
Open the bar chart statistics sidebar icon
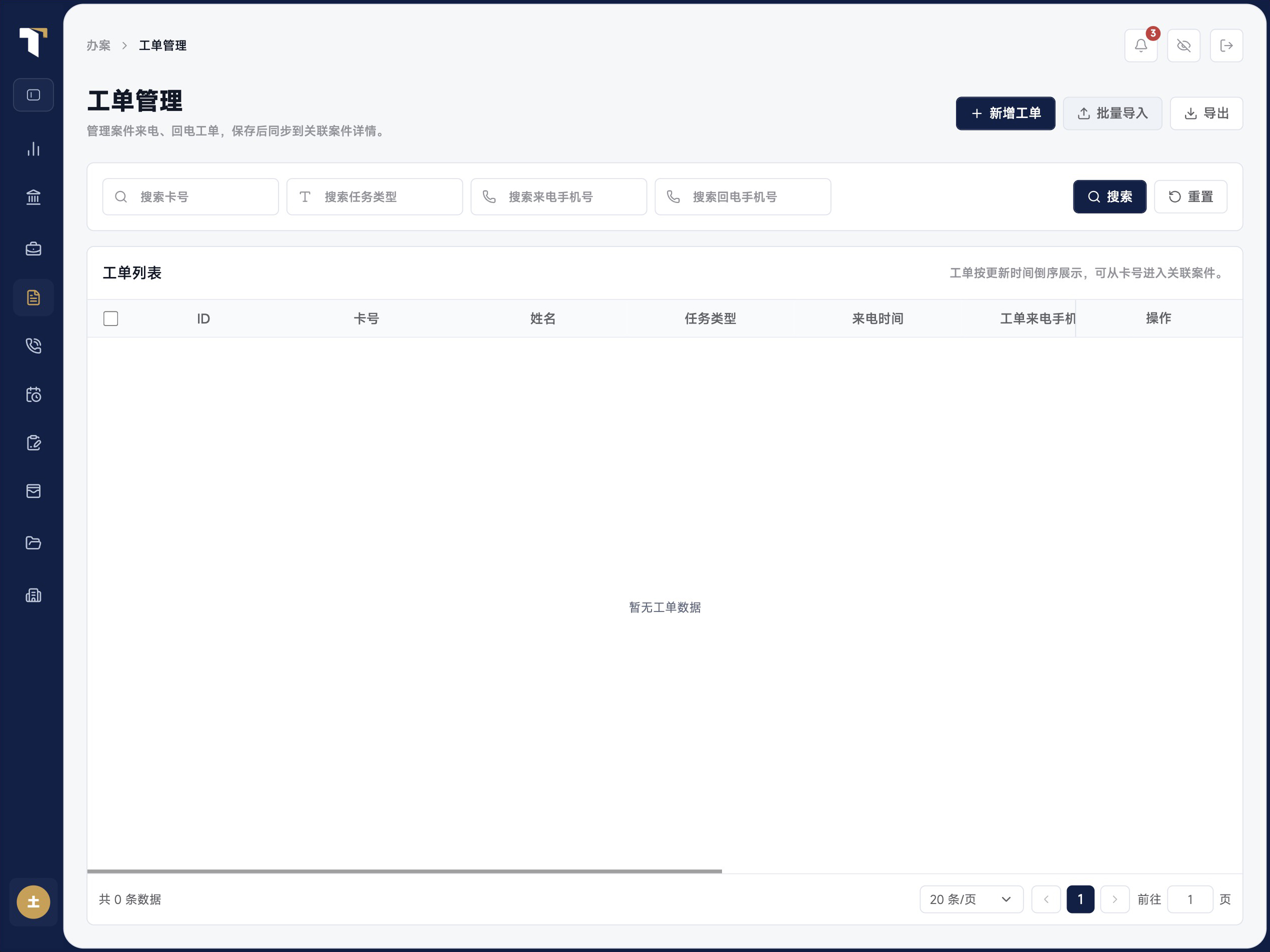(x=33, y=149)
